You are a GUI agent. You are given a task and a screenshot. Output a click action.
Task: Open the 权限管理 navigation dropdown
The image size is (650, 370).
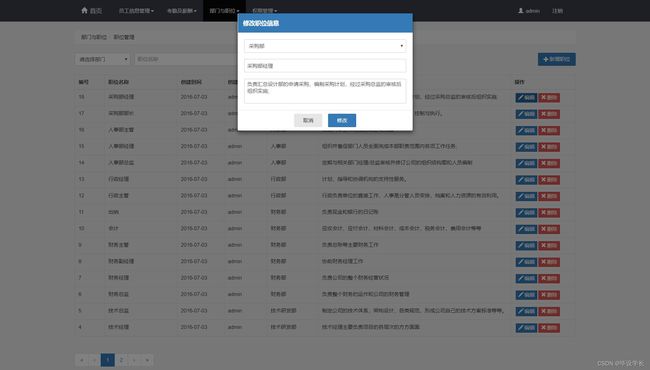coord(264,11)
